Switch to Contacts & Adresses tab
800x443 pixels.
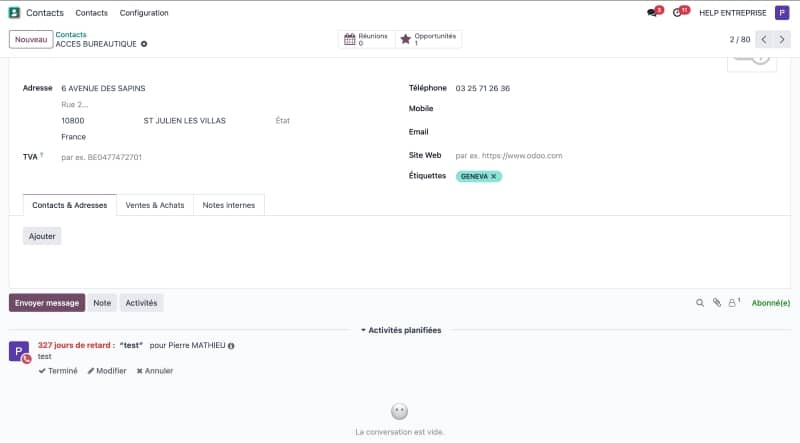click(x=70, y=205)
